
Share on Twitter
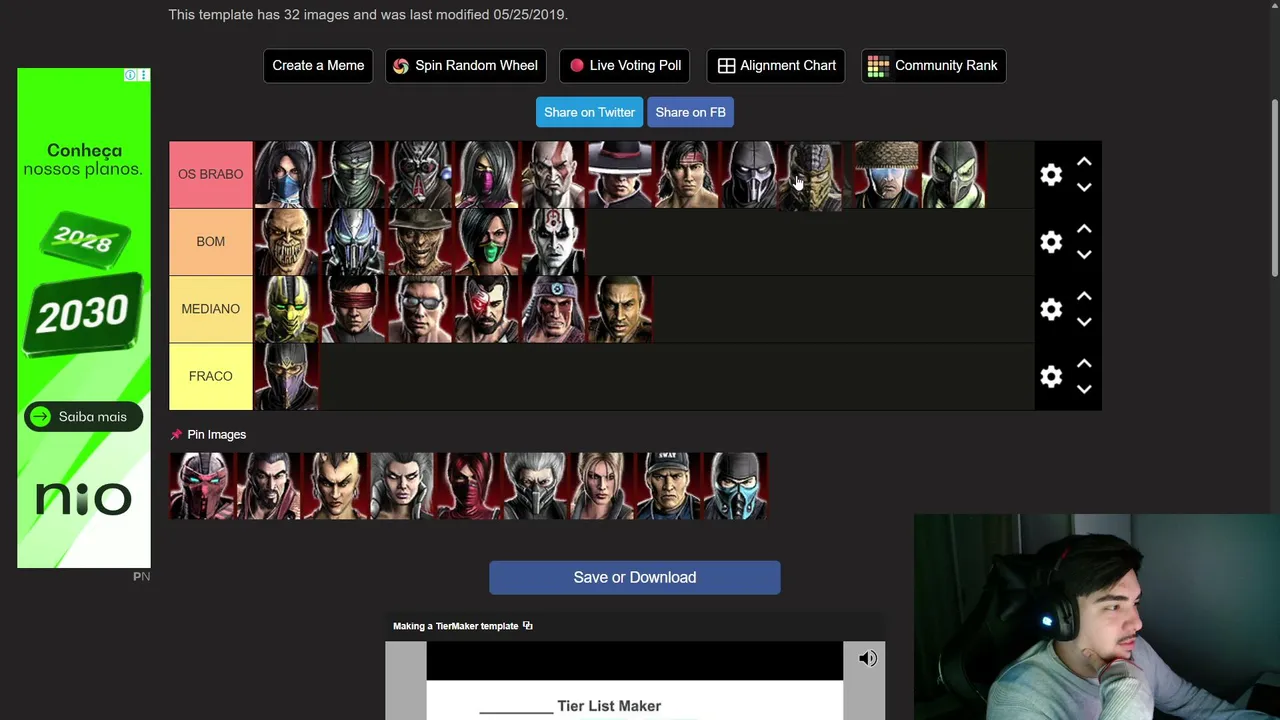click(590, 112)
